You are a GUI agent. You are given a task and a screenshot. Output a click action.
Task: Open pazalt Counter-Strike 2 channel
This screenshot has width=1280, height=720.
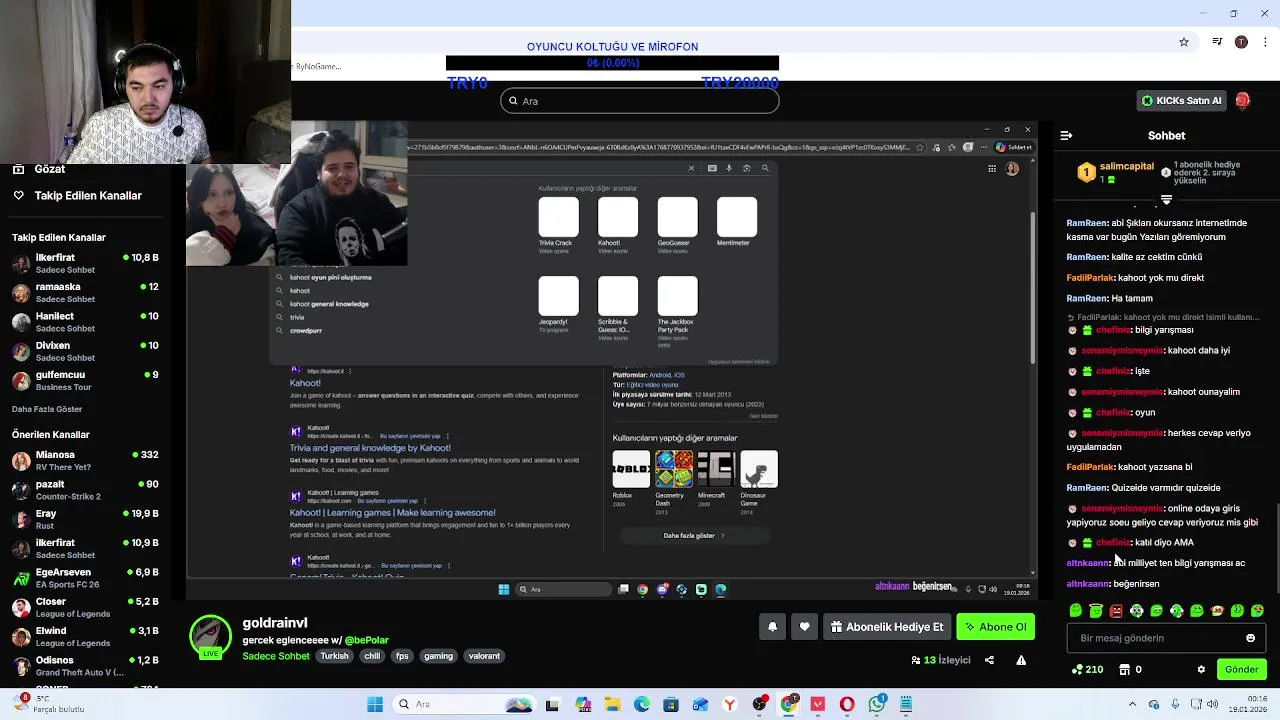click(x=85, y=490)
